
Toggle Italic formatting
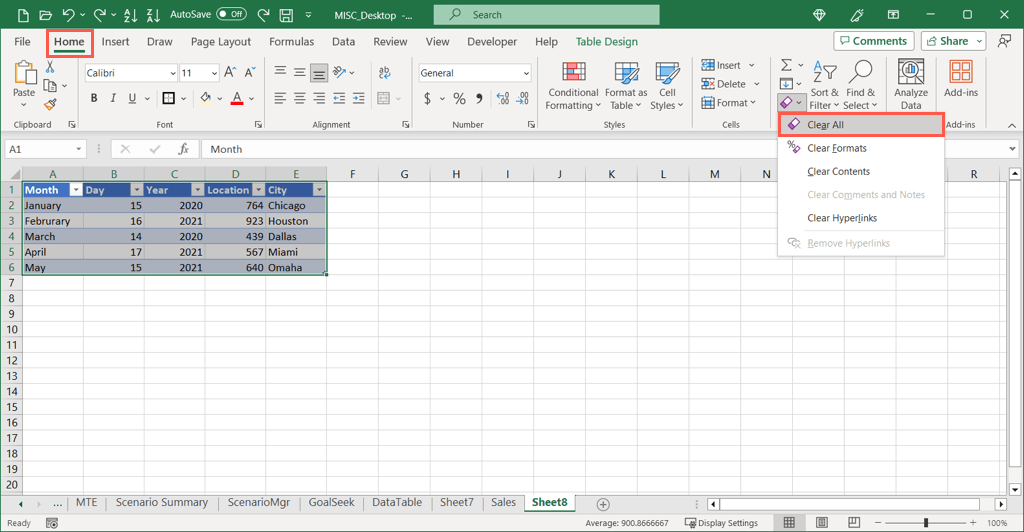coord(113,98)
